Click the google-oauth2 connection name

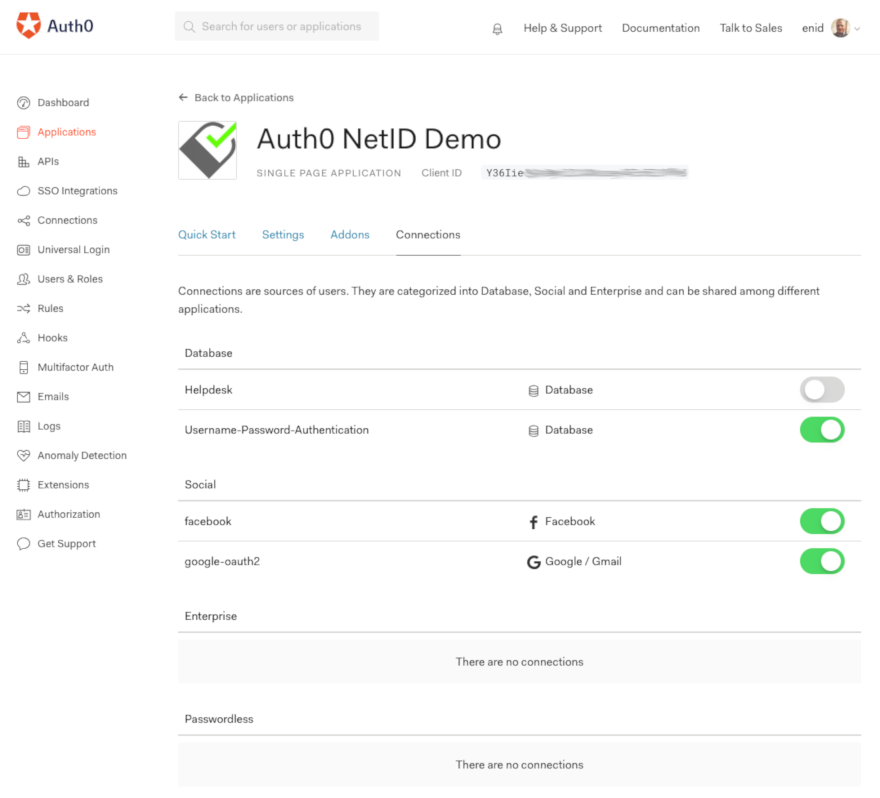tap(222, 562)
